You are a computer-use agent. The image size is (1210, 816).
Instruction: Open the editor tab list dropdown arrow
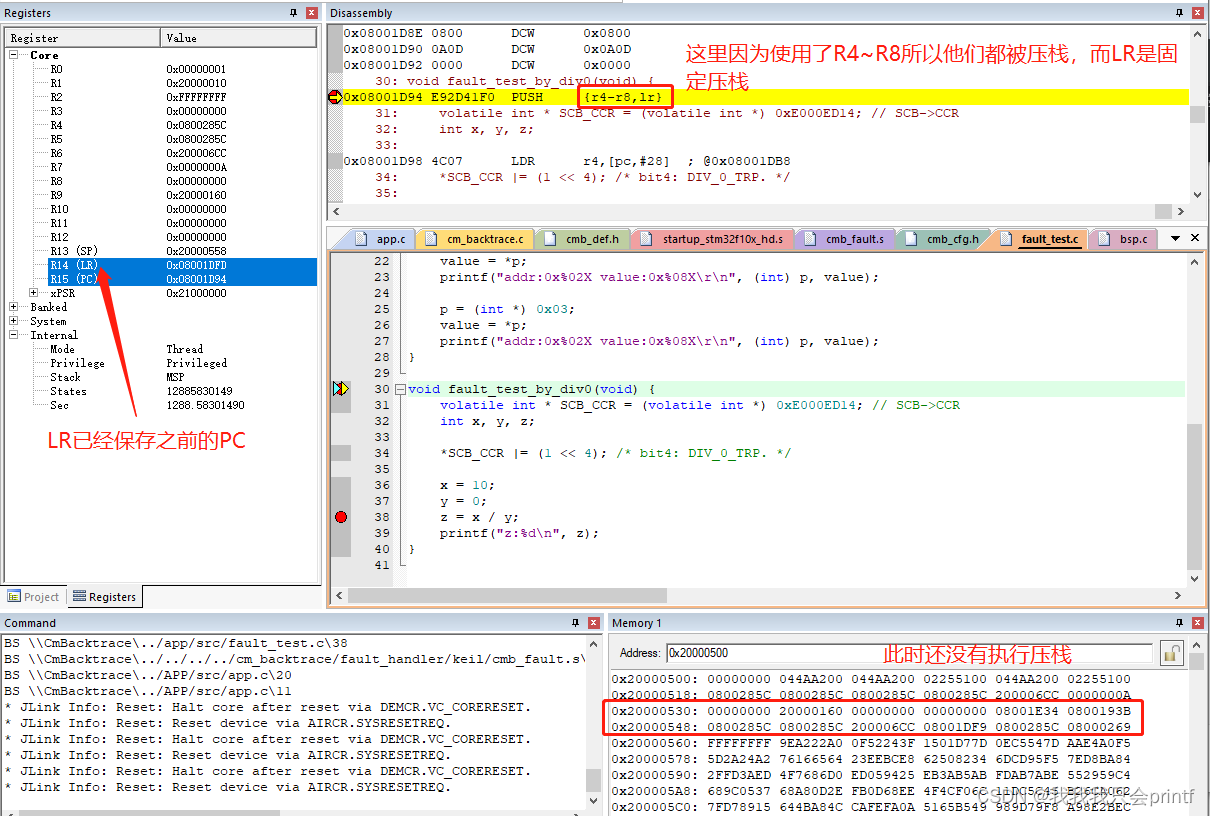(1176, 238)
